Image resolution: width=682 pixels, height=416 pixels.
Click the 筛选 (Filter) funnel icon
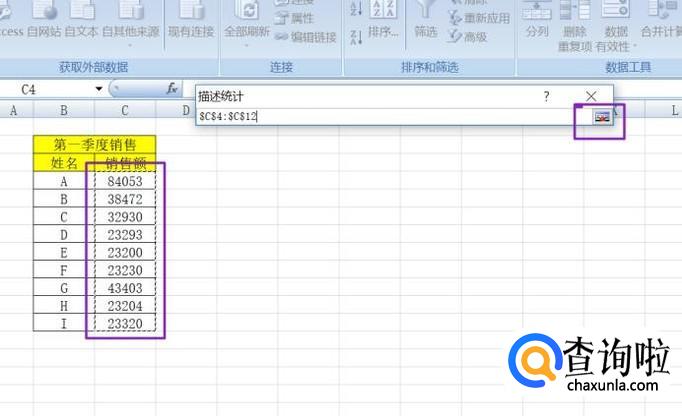(x=426, y=18)
